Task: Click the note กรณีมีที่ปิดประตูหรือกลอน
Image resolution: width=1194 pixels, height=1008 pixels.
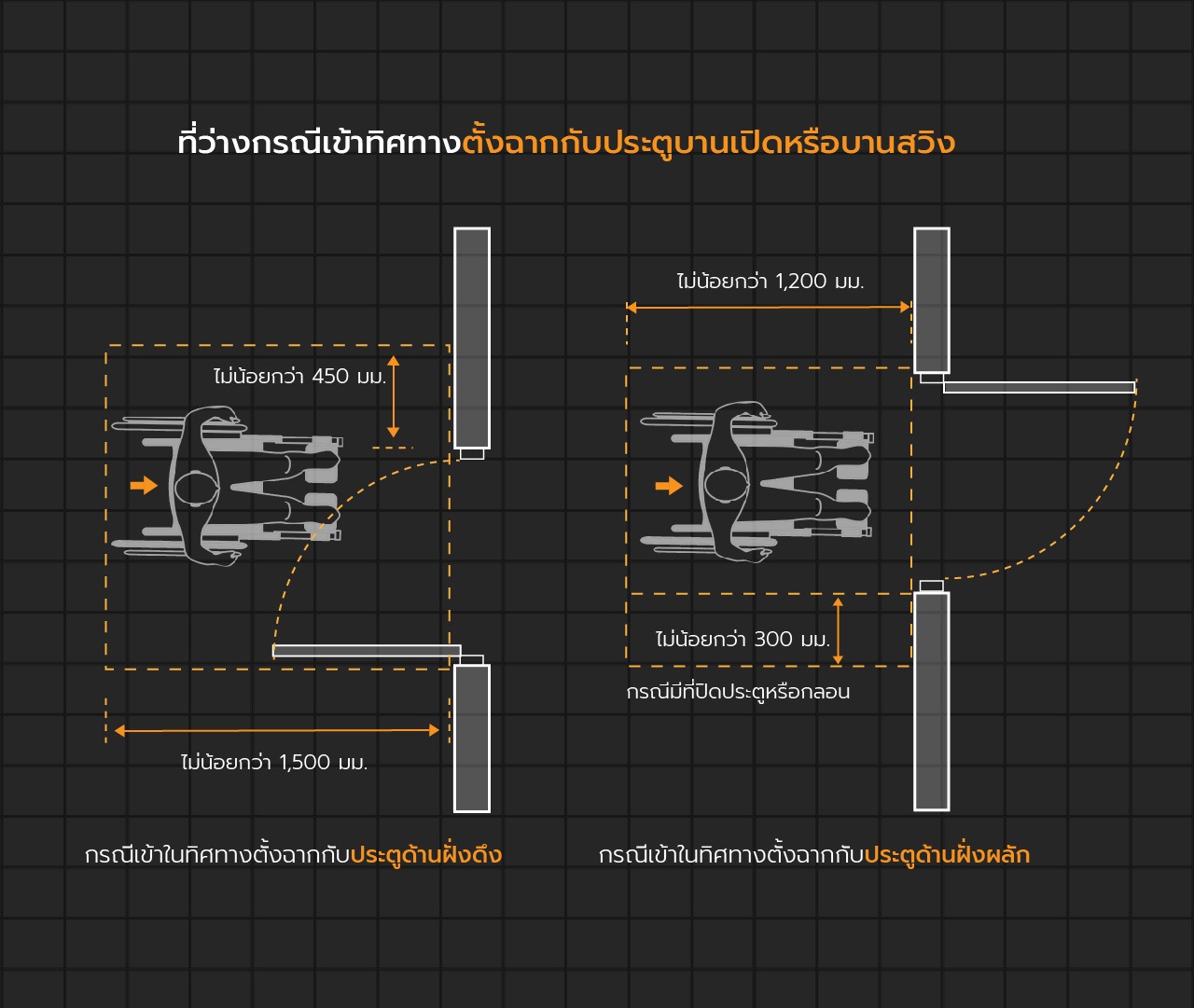Action: [738, 692]
